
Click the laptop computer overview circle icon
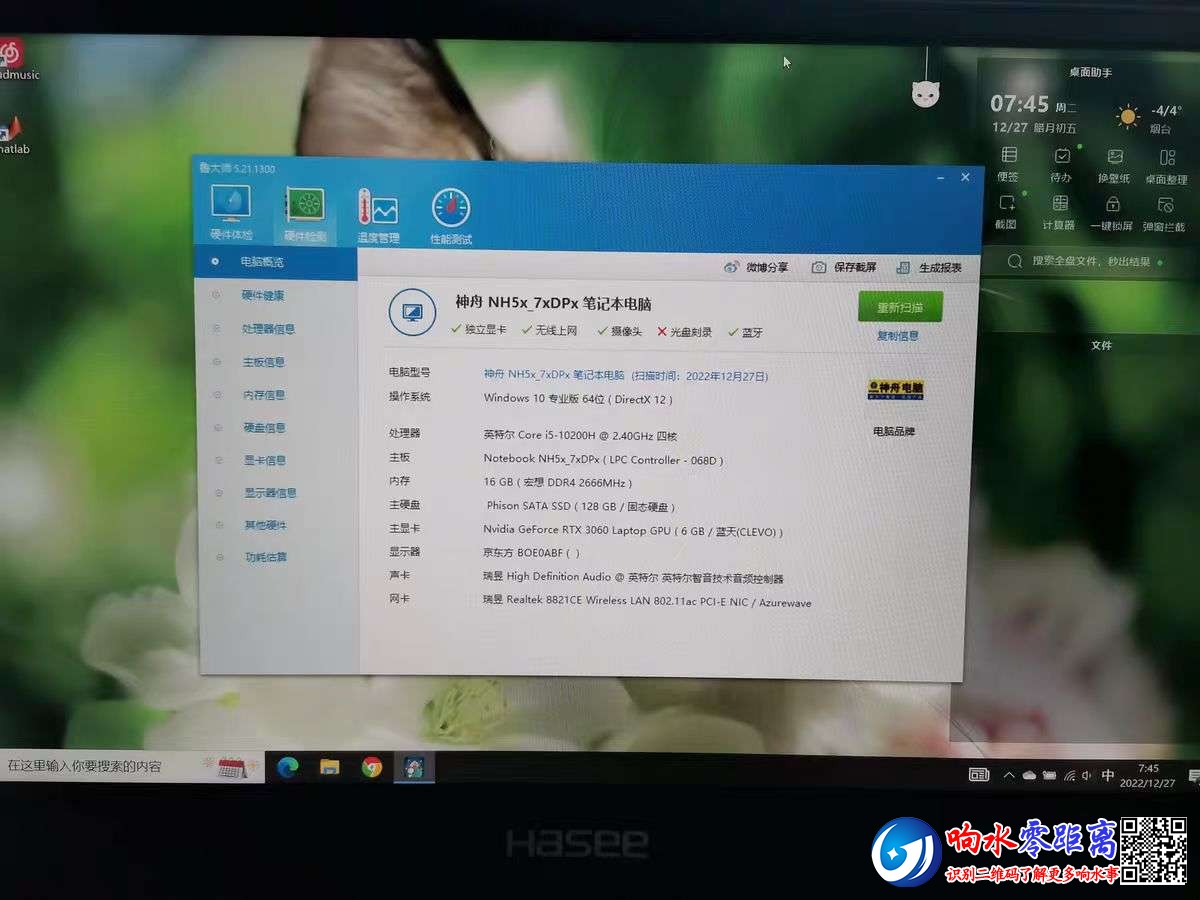(411, 313)
